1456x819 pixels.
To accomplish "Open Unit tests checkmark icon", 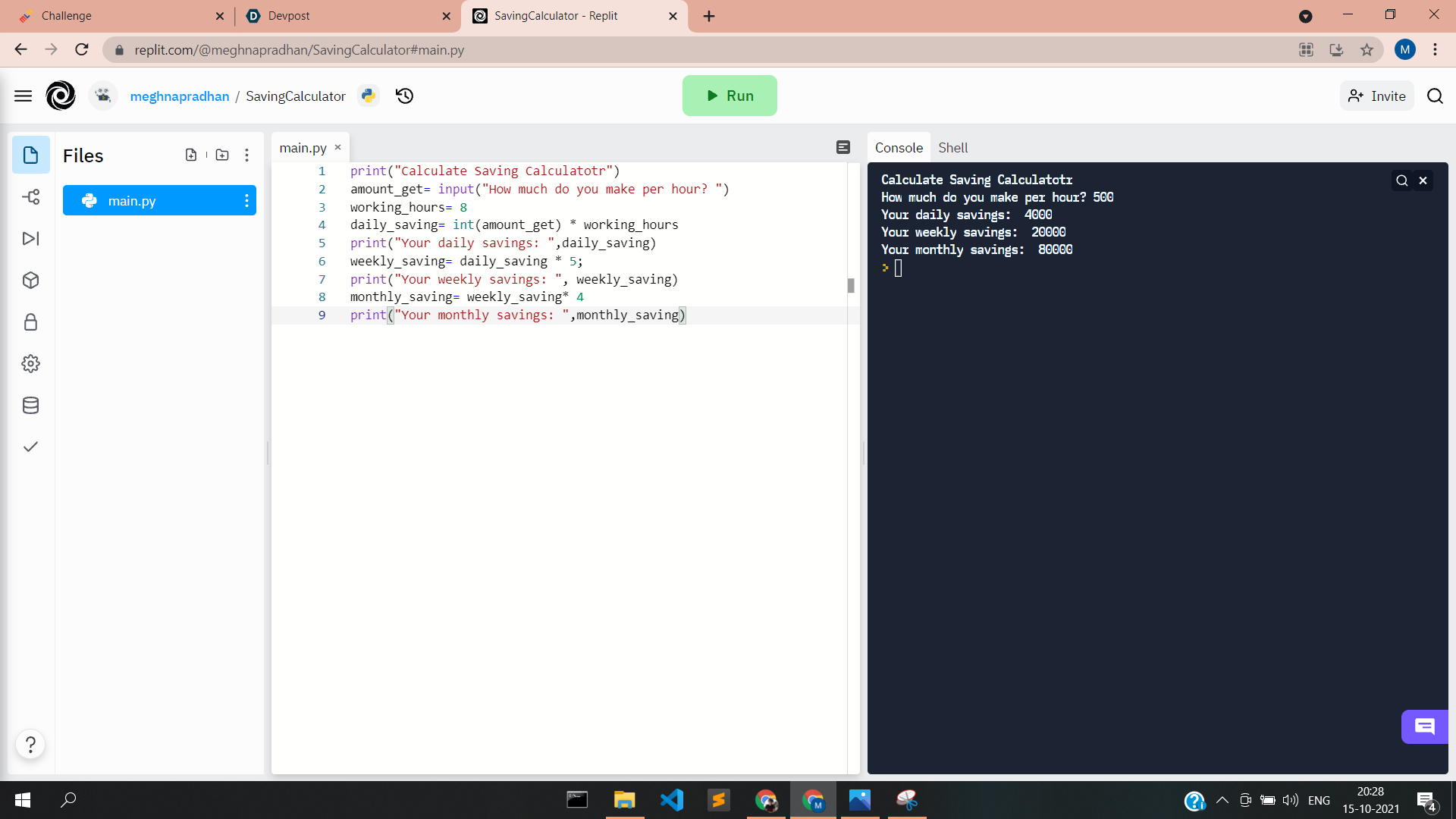I will click(x=31, y=447).
